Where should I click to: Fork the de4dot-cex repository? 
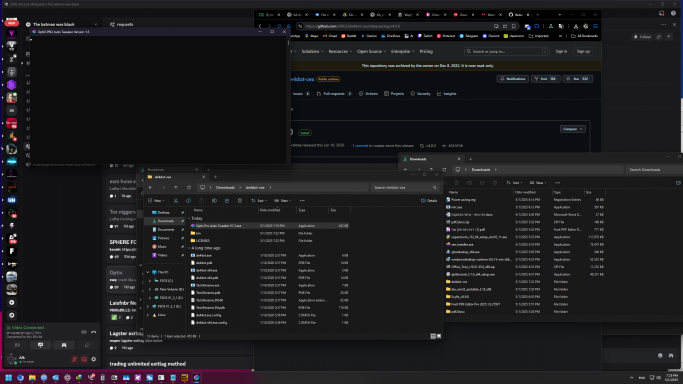[x=545, y=79]
